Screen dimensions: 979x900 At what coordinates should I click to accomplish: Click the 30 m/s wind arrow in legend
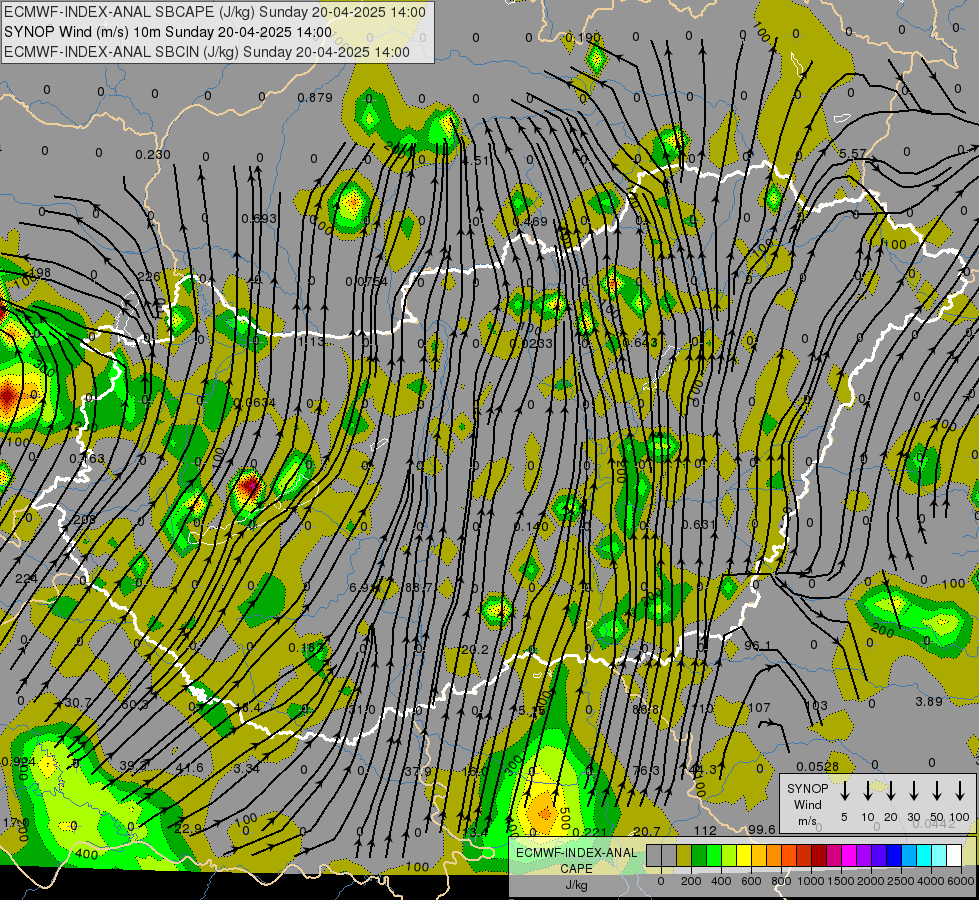(x=914, y=791)
